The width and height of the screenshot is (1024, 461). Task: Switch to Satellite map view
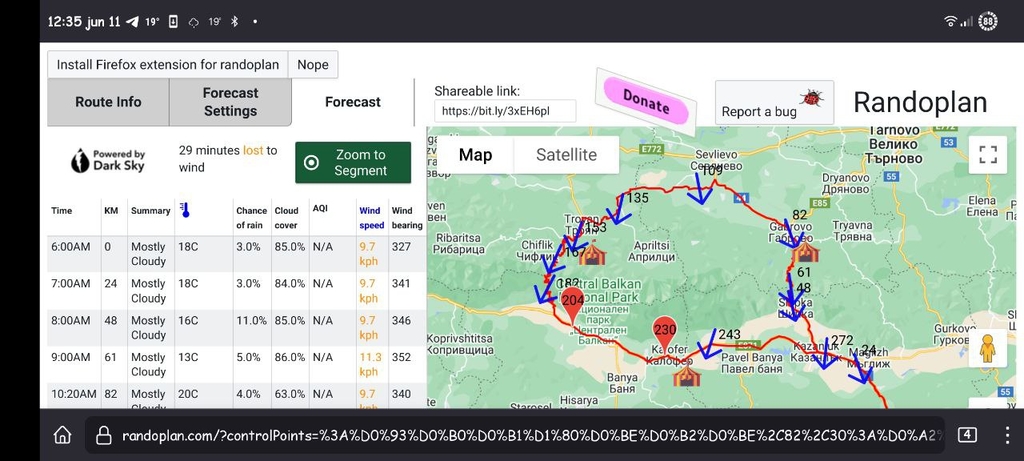566,155
